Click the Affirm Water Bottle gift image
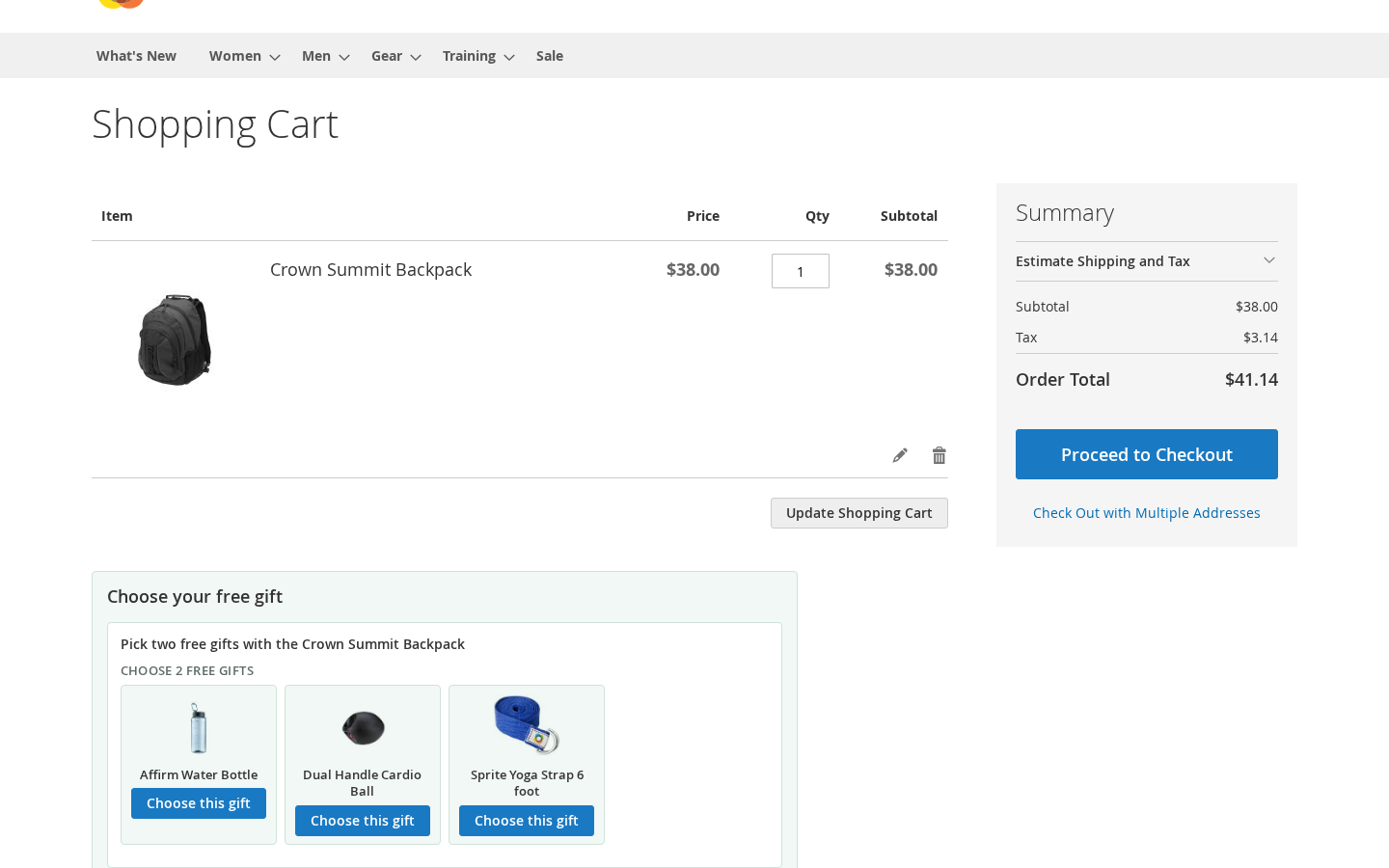 tap(199, 727)
